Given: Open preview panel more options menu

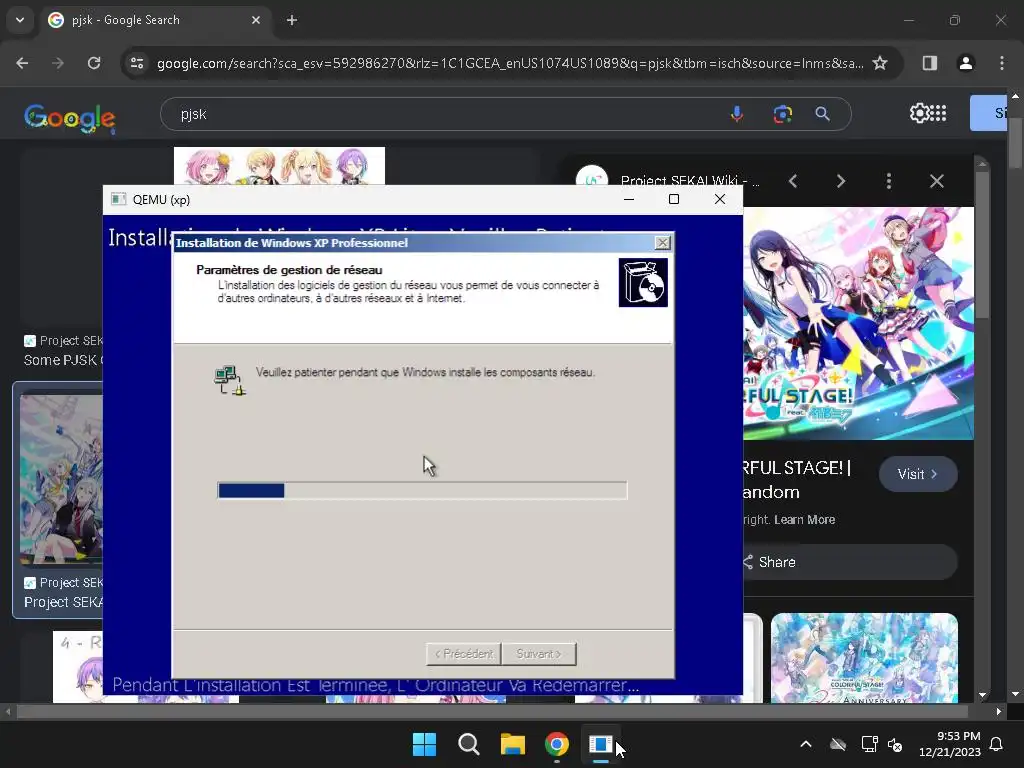Looking at the screenshot, I should point(888,181).
